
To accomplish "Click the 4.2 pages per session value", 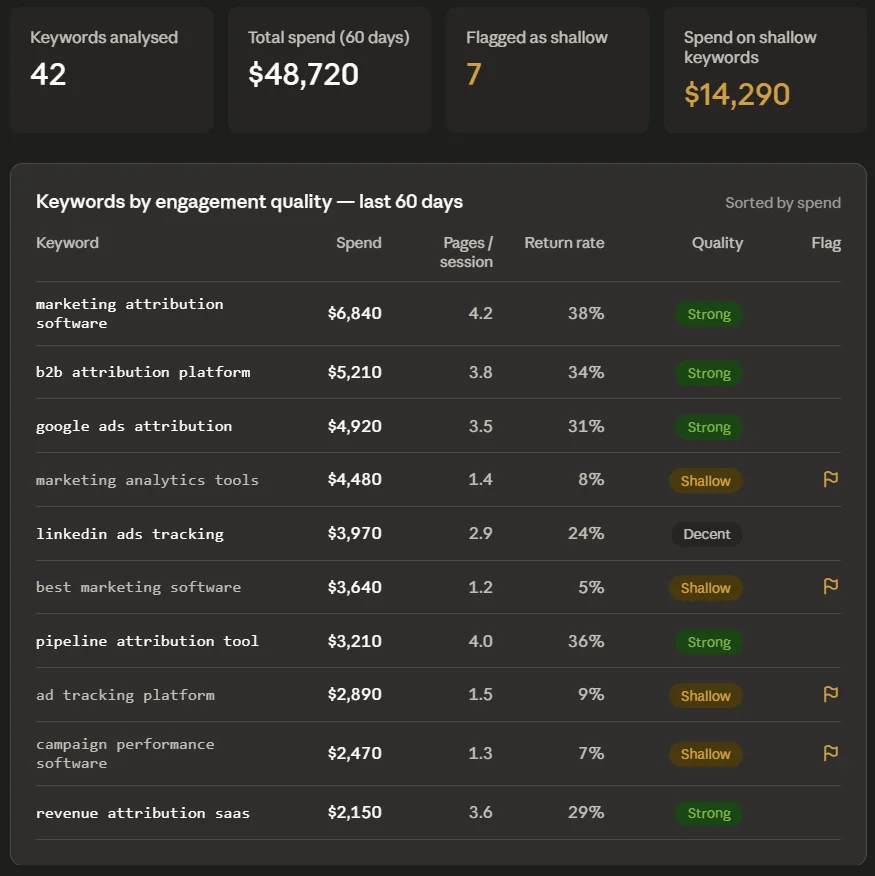I will point(481,313).
